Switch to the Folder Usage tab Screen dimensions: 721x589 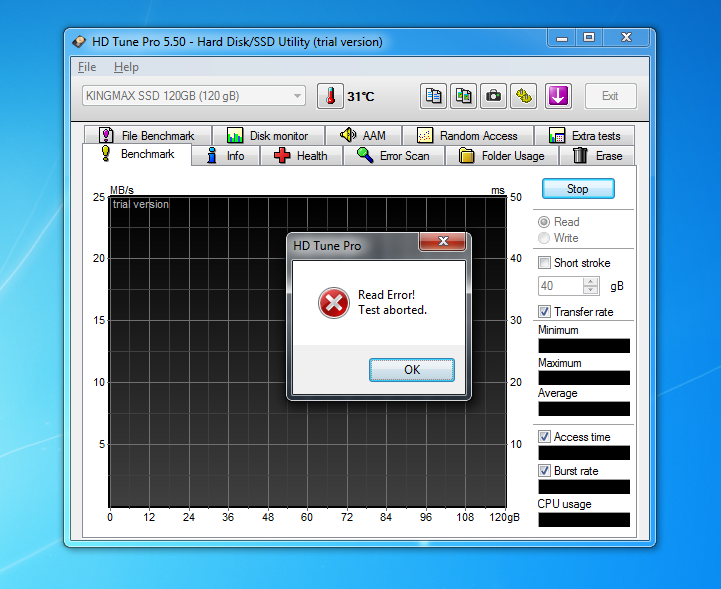pyautogui.click(x=502, y=156)
